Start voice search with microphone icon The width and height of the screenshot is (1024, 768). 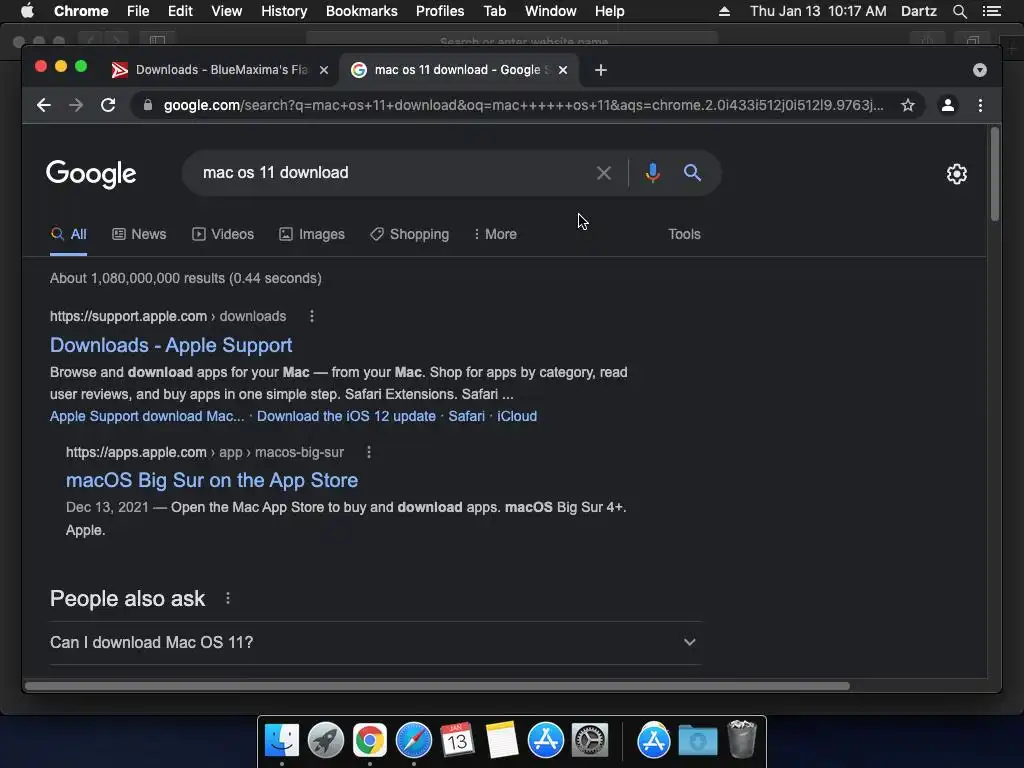pos(652,173)
